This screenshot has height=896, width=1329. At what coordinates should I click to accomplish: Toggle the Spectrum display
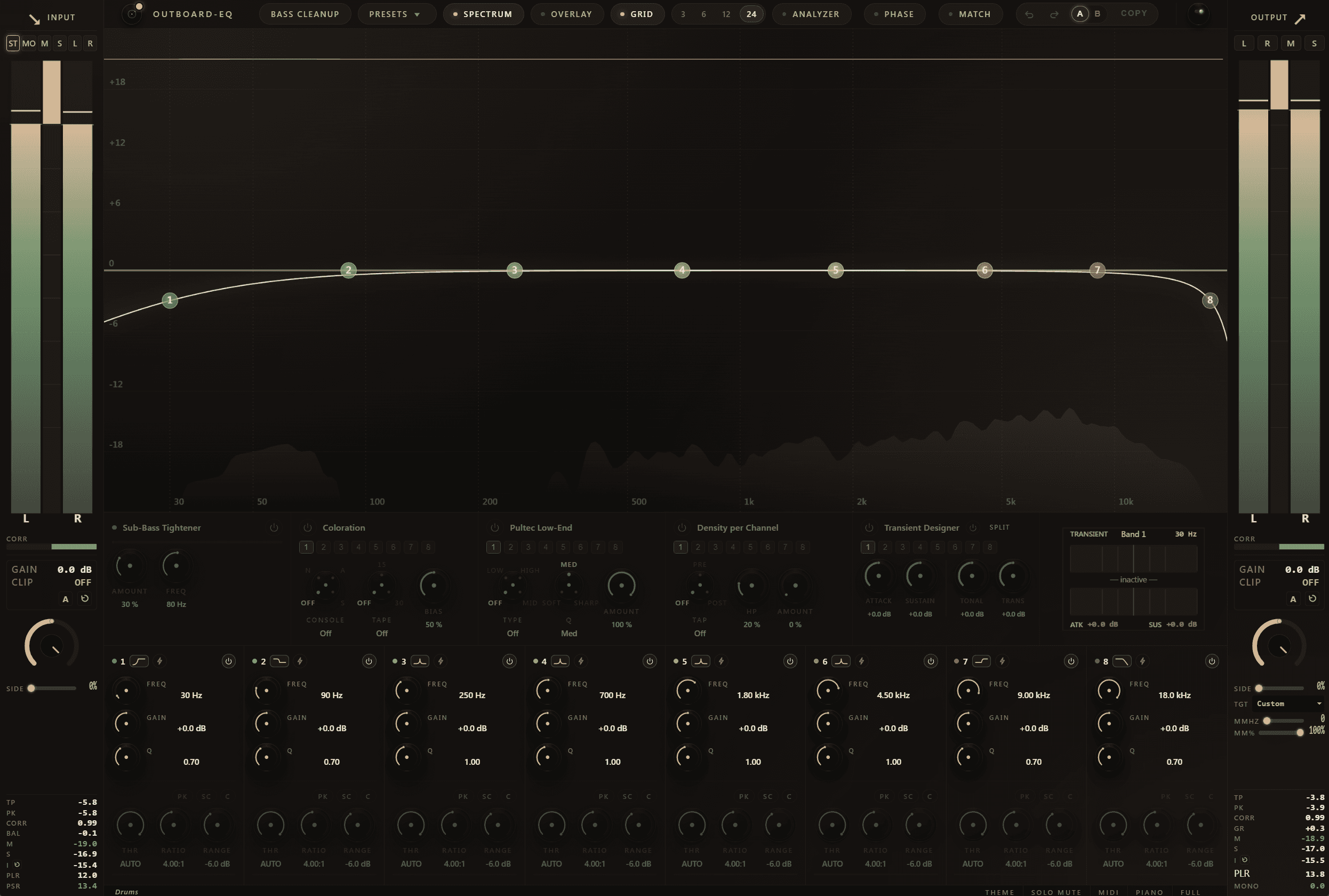[483, 14]
